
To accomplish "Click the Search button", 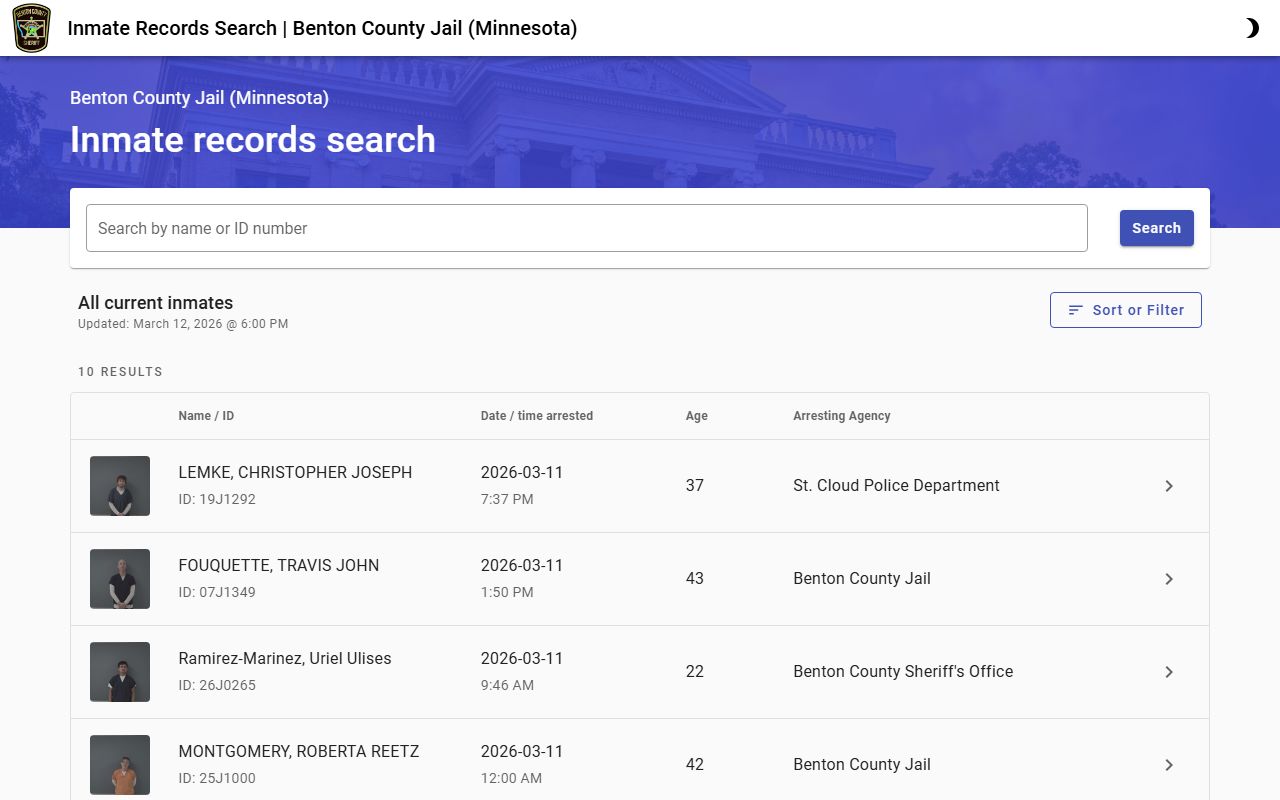I will pos(1156,228).
